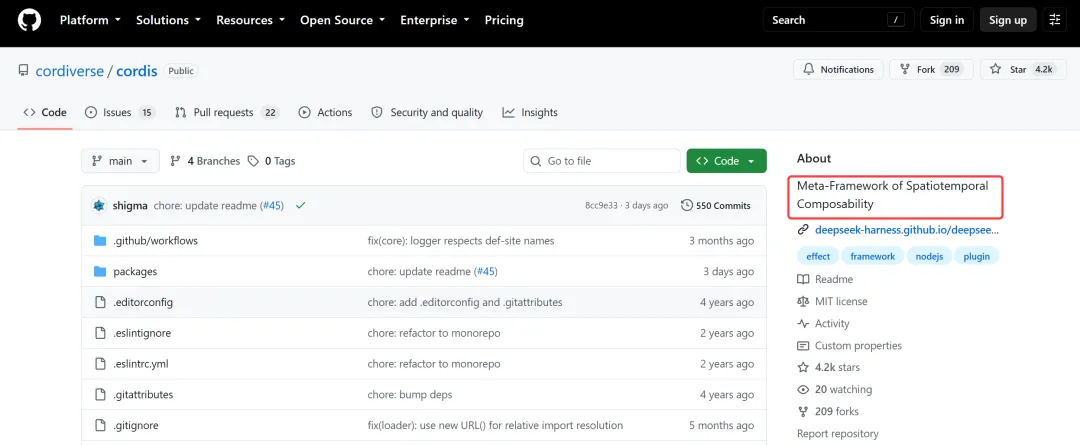This screenshot has width=1080, height=446.
Task: Select the nodejs topic tag
Action: pyautogui.click(x=929, y=256)
